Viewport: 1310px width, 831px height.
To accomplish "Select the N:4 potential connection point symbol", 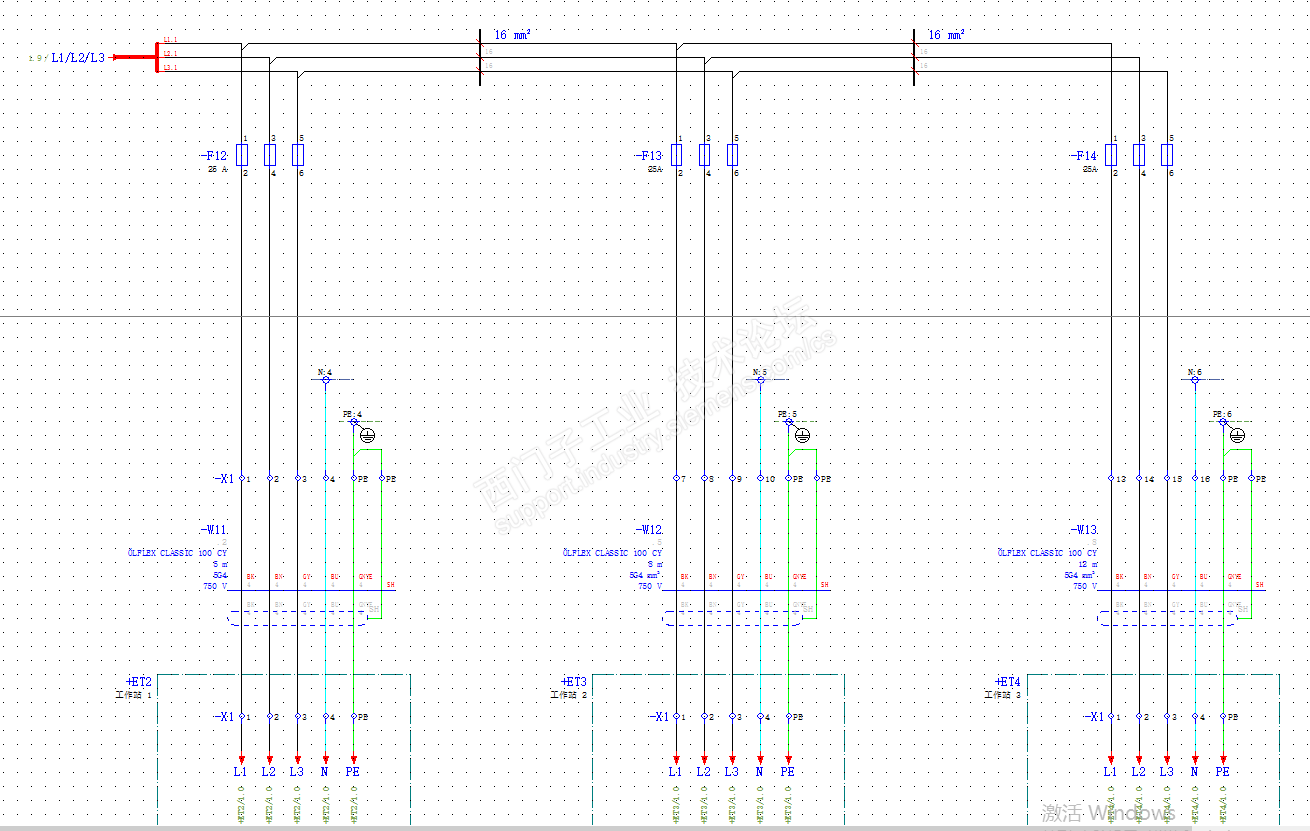I will 325,380.
